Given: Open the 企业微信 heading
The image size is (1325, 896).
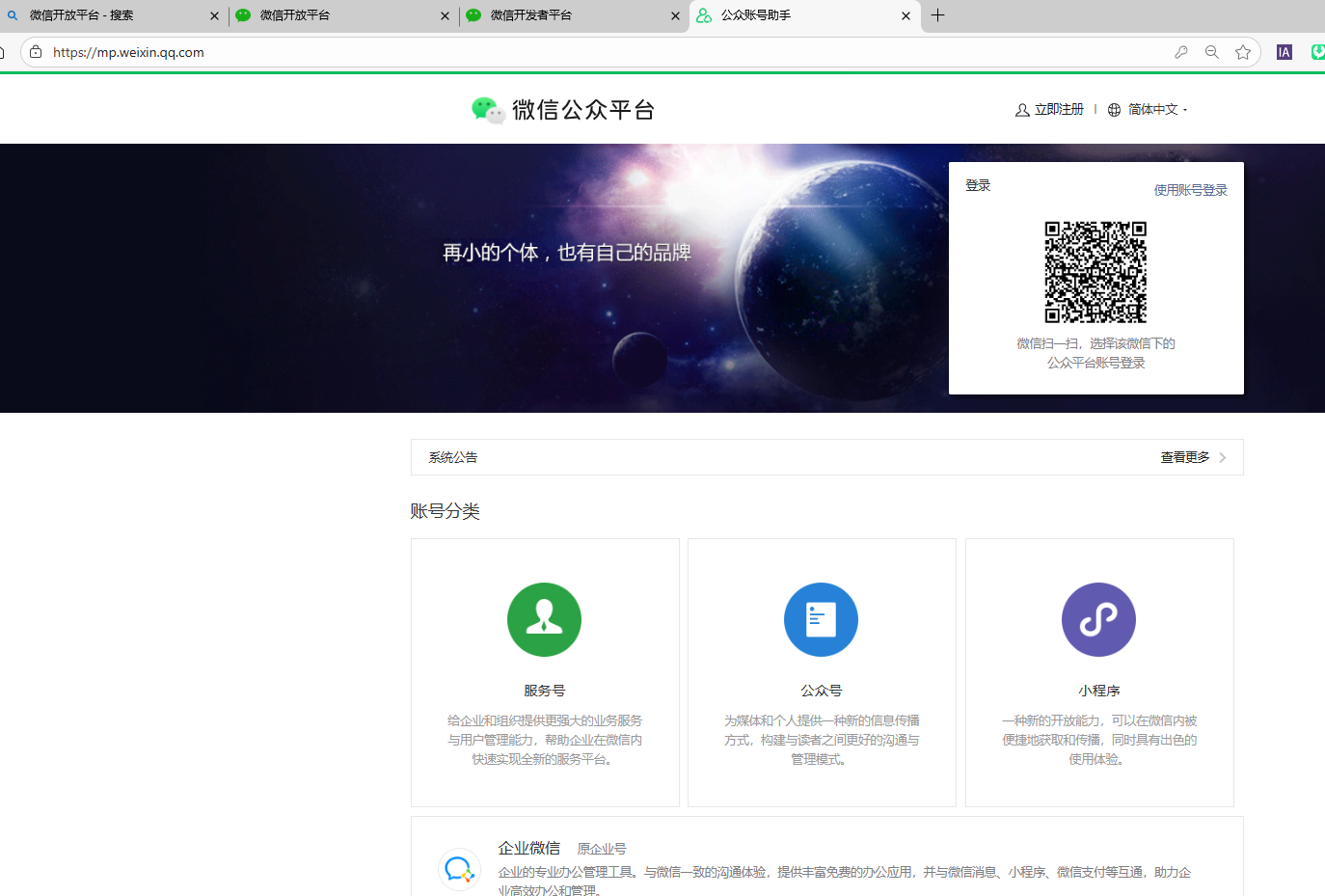Looking at the screenshot, I should 528,848.
